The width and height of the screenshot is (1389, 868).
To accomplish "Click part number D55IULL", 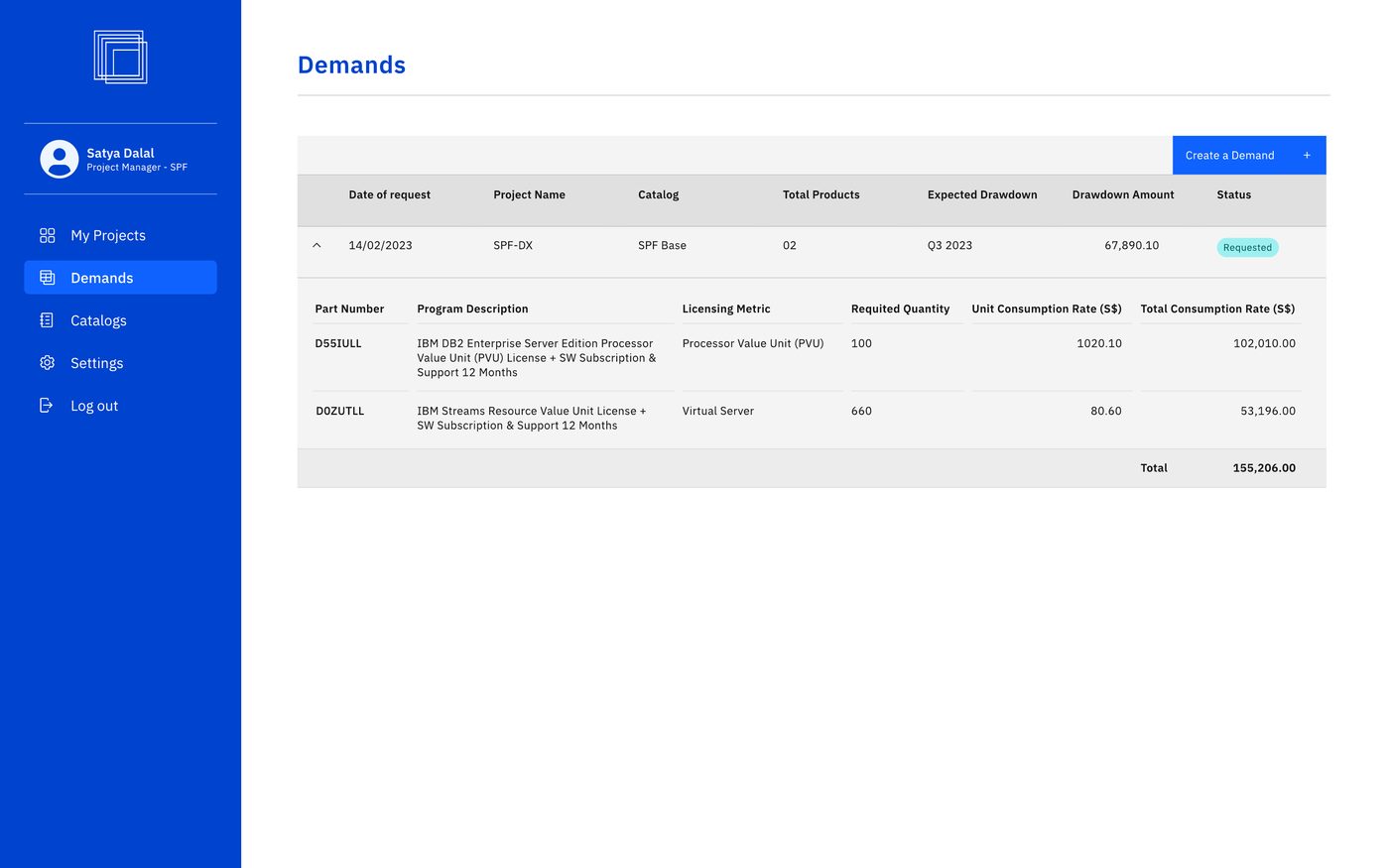I will point(338,344).
